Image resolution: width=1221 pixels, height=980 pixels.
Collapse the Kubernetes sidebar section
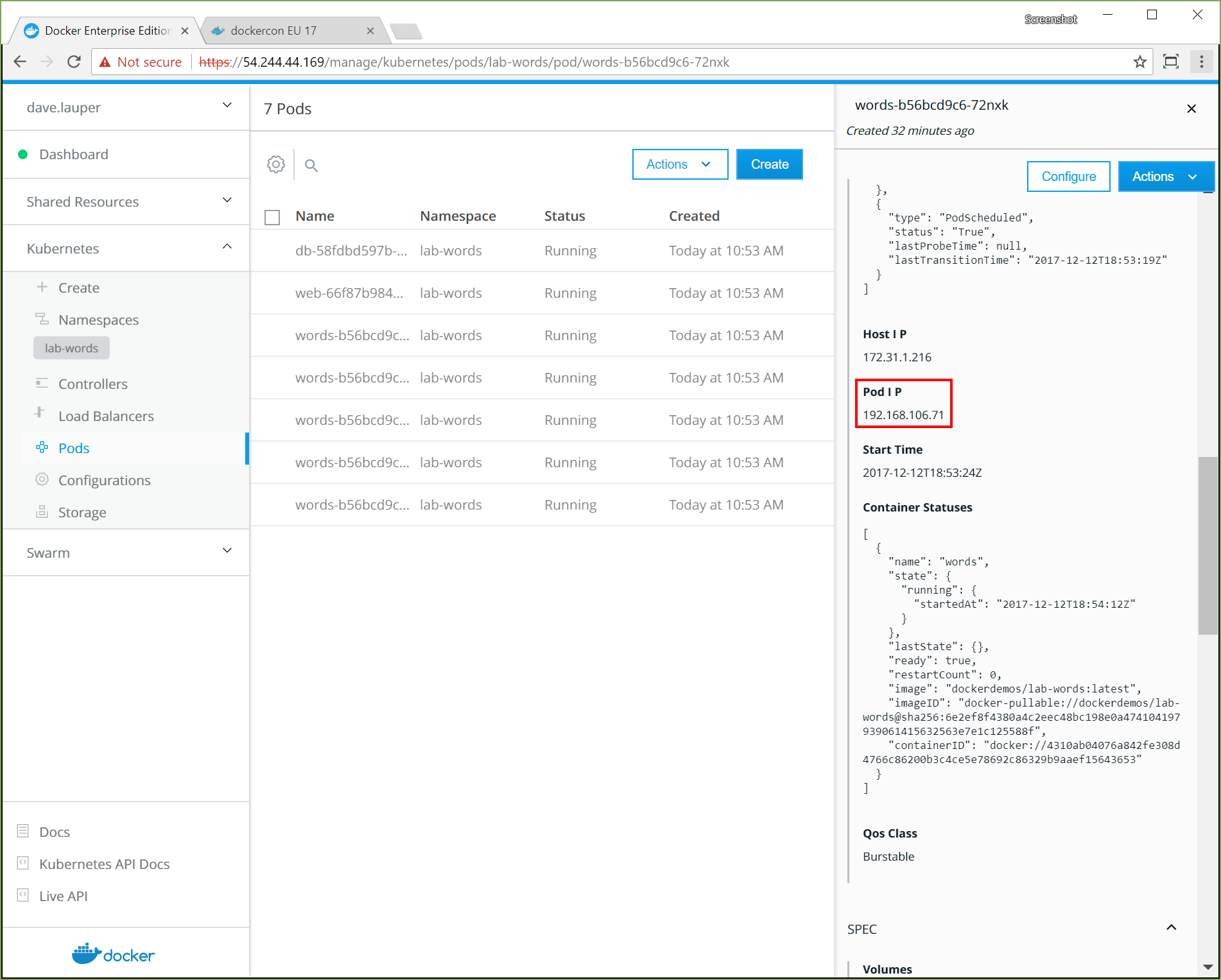point(227,248)
